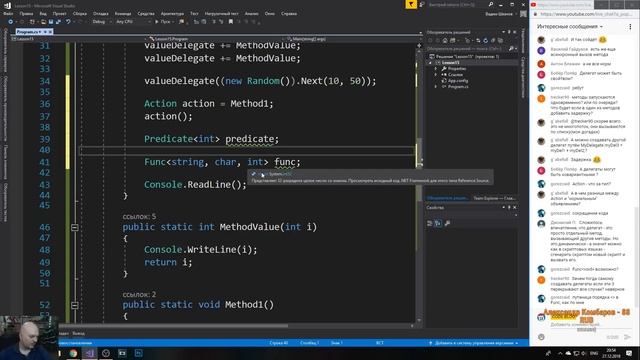Open the Команда menu
Screen dimensions: 640x360
(122, 13)
